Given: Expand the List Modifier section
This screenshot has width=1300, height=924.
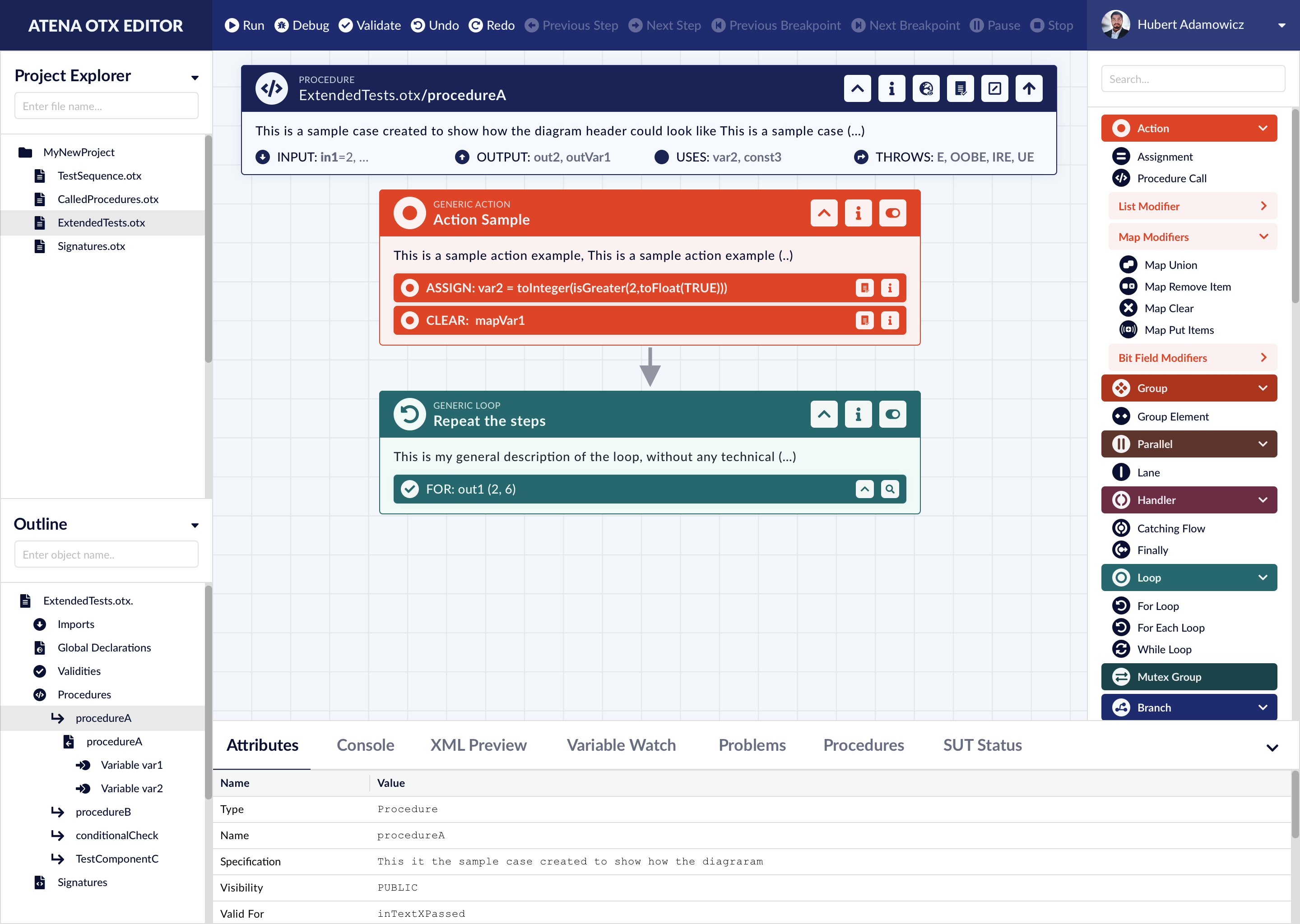Looking at the screenshot, I should pos(1193,206).
